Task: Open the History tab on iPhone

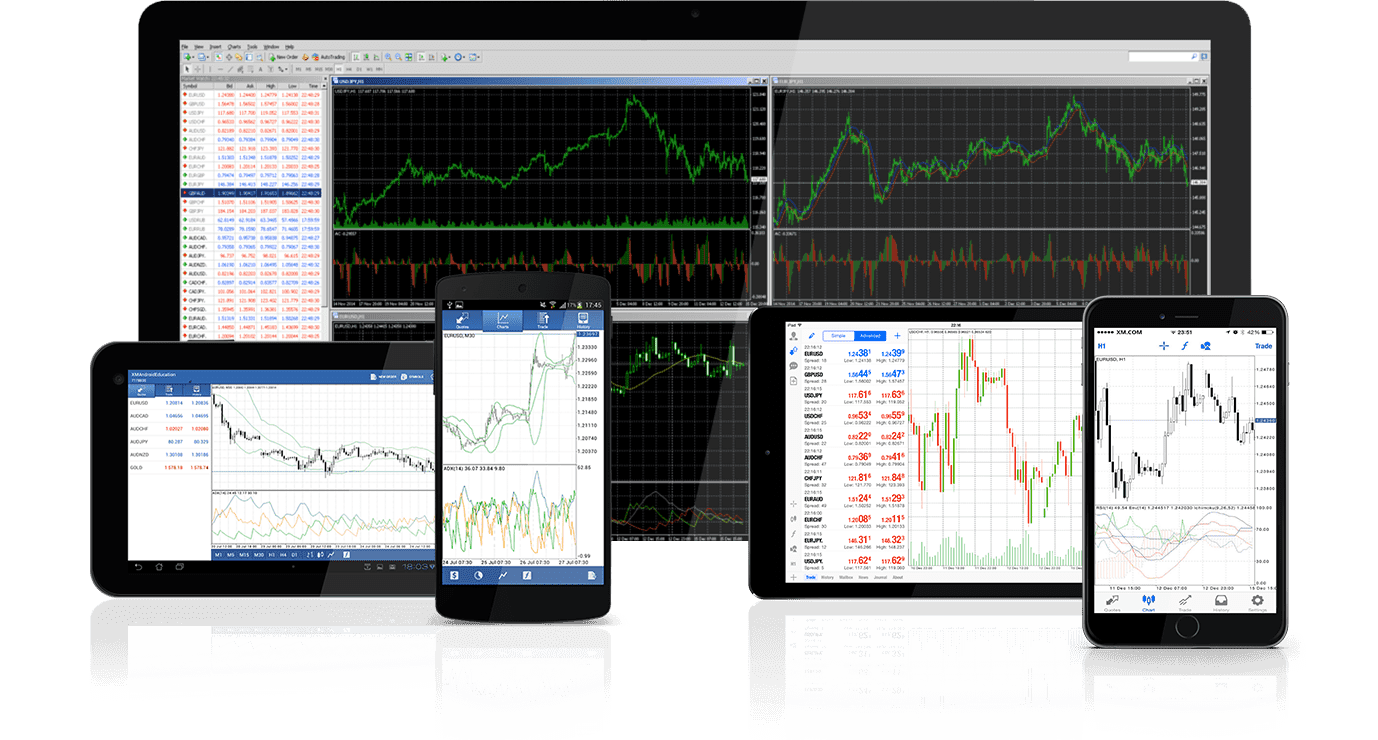Action: (1221, 603)
